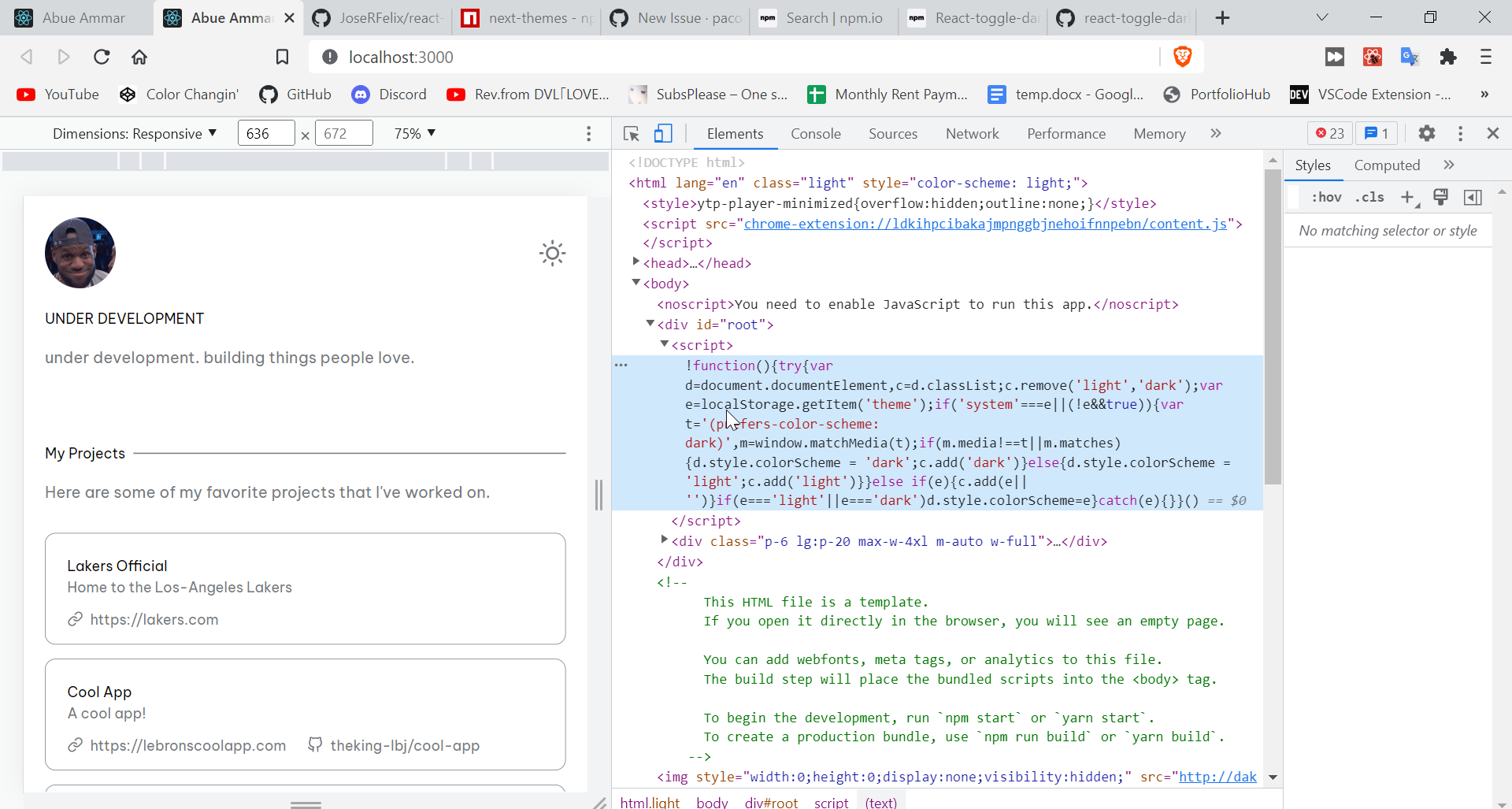1512x809 pixels.
Task: Open device toolbar more options menu
Action: [x=588, y=134]
